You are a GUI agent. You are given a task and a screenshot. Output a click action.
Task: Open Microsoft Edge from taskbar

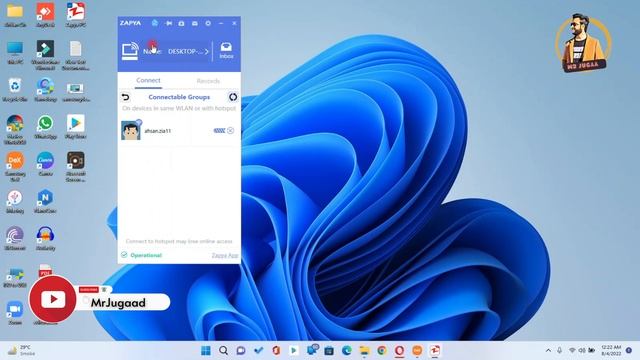click(x=347, y=351)
